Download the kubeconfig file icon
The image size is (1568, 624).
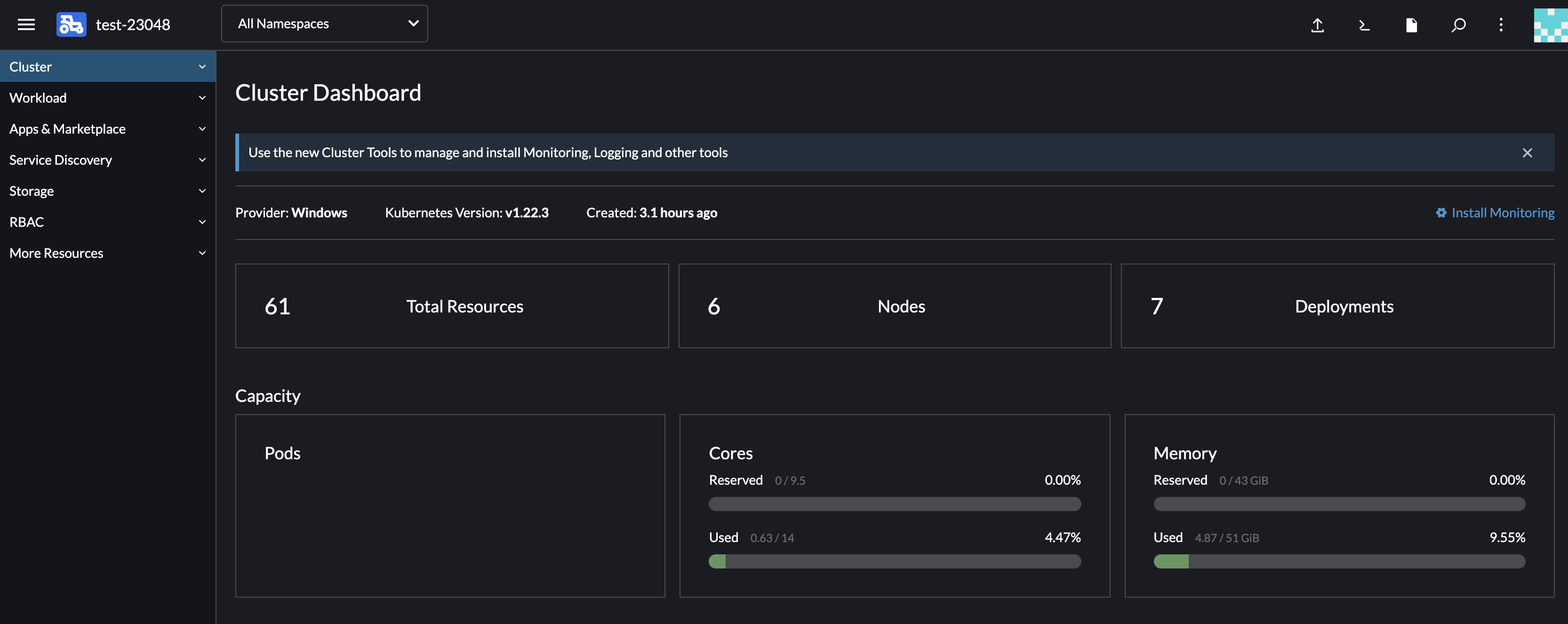pyautogui.click(x=1412, y=25)
